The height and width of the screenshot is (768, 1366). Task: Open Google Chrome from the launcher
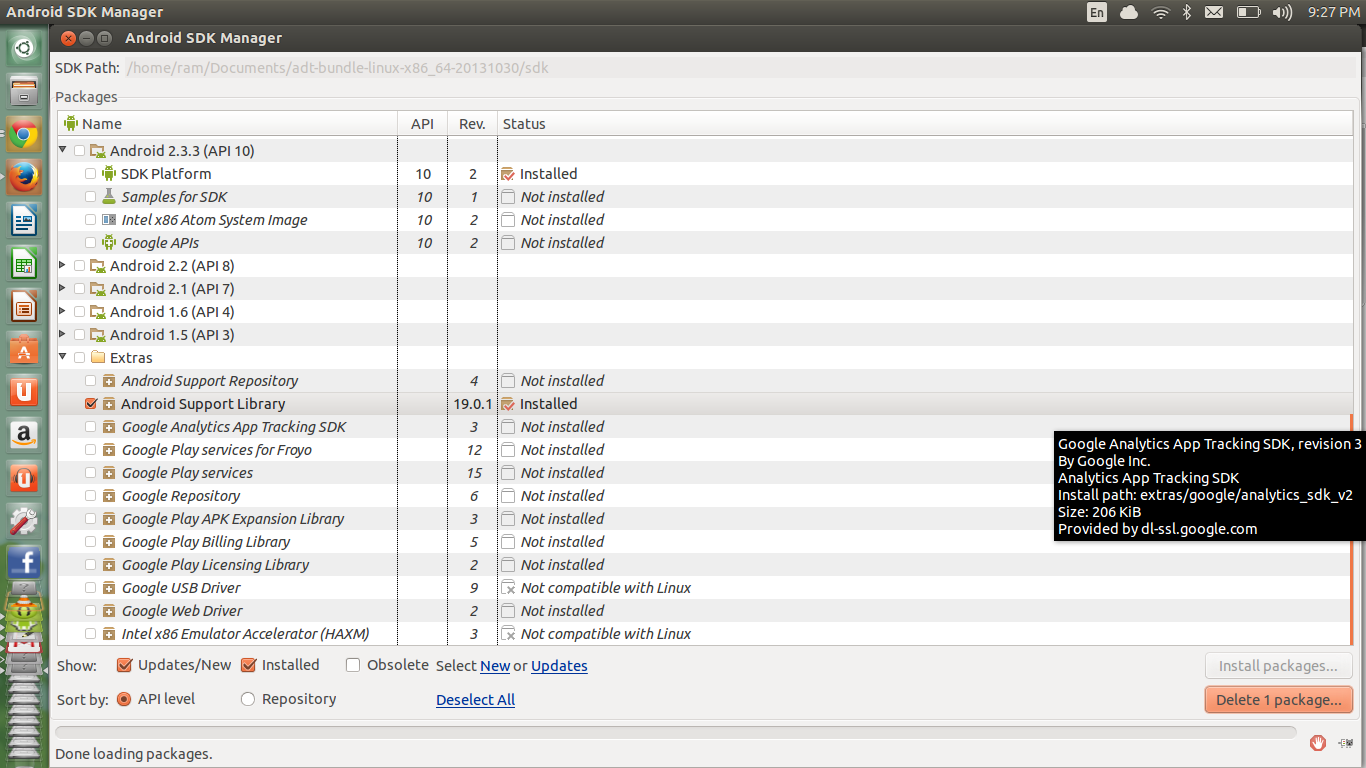click(23, 133)
